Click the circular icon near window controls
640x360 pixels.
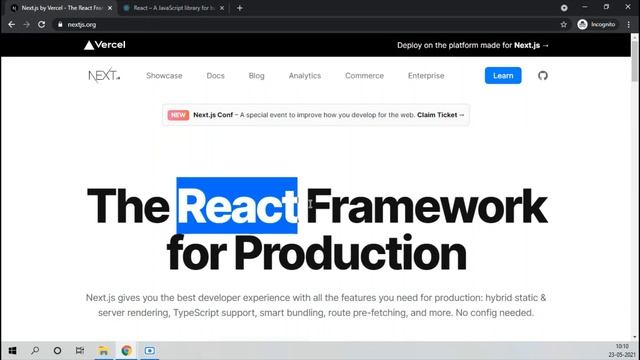564,8
